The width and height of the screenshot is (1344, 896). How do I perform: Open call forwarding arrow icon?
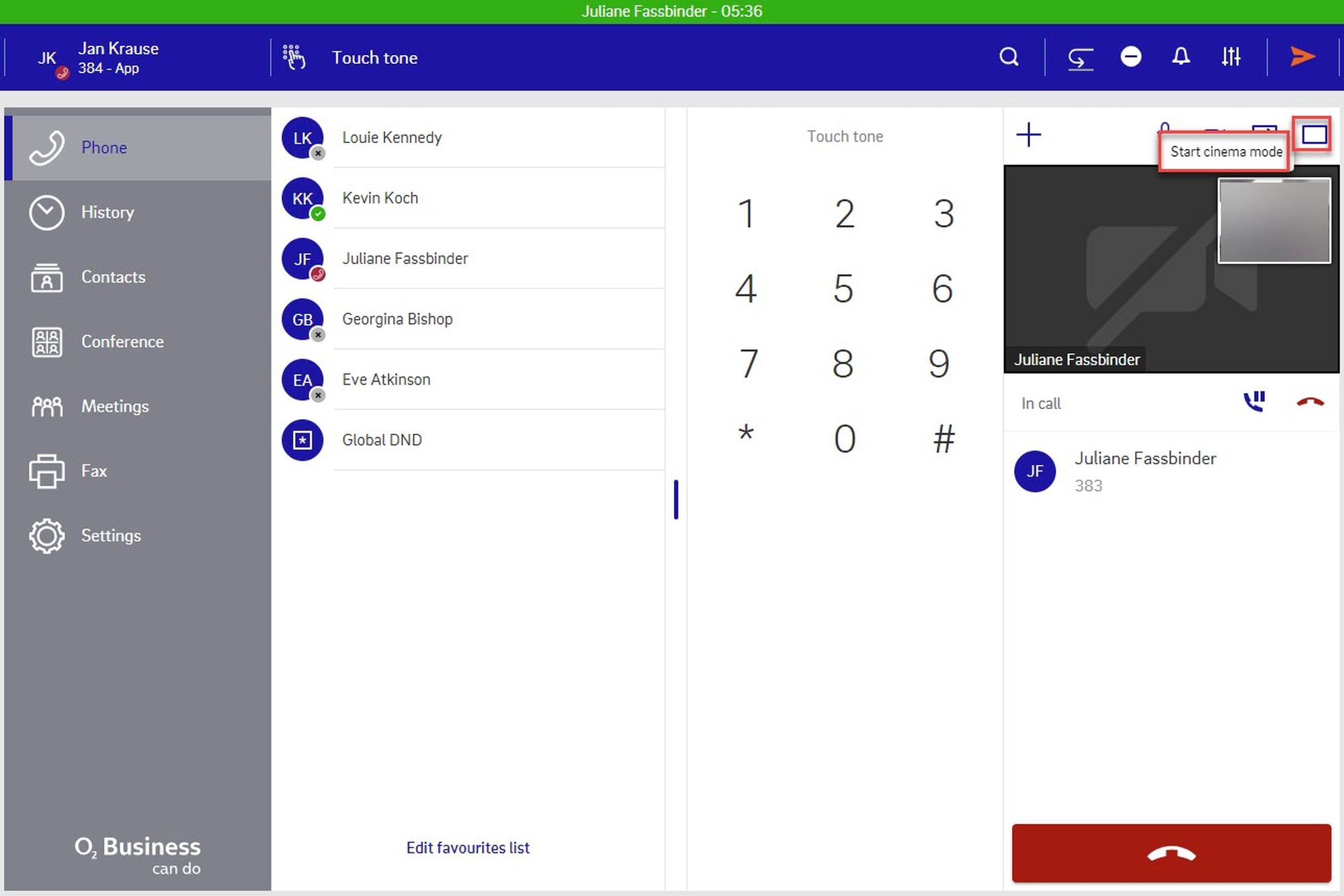[x=1080, y=58]
